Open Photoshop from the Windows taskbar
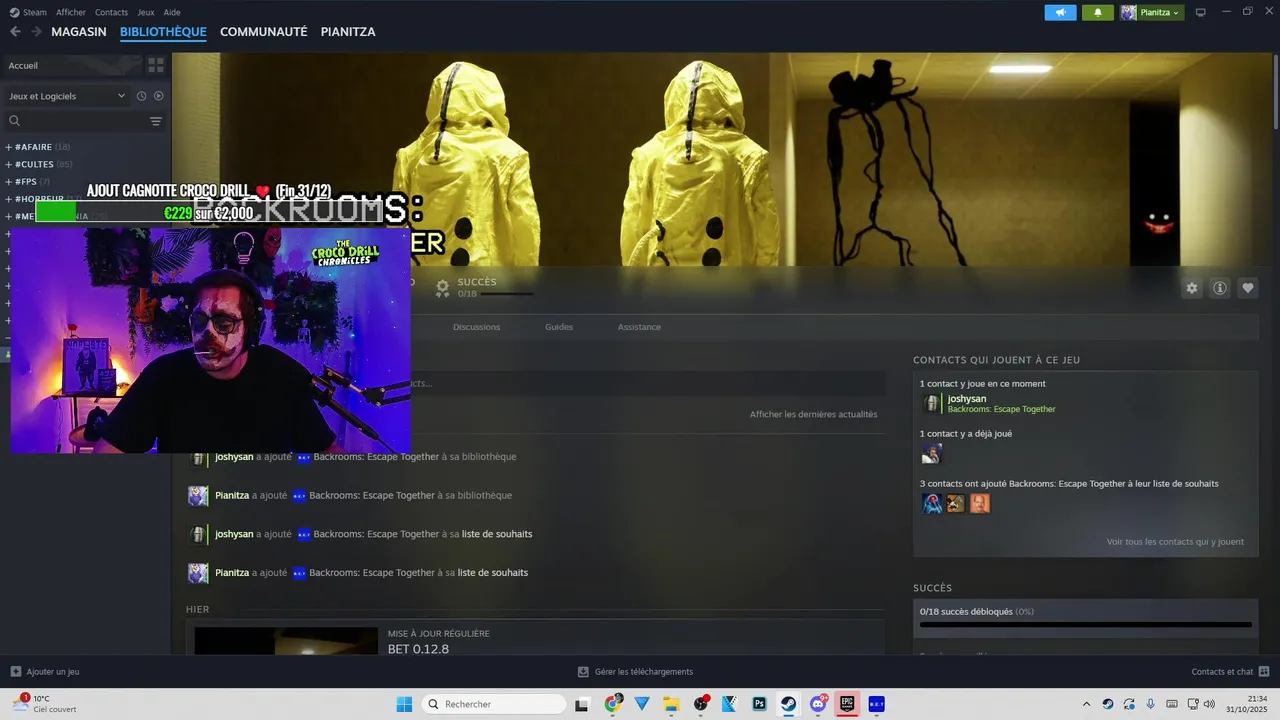 click(759, 704)
